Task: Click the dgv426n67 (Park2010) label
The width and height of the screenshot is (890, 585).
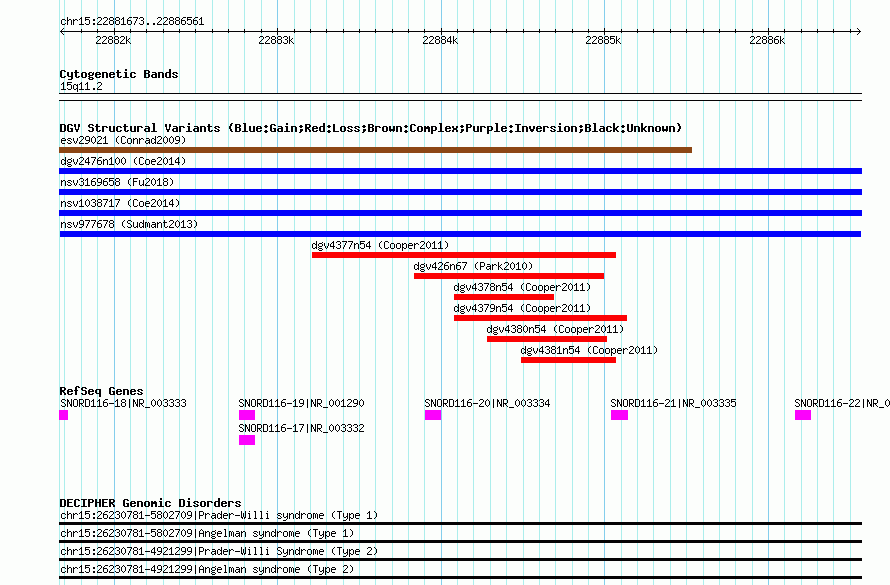Action: [473, 266]
